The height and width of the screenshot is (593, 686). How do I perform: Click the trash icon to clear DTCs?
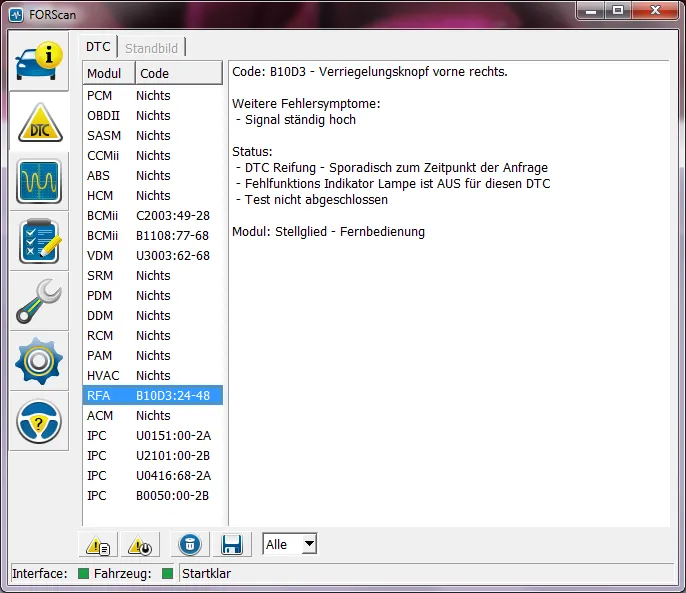(190, 545)
